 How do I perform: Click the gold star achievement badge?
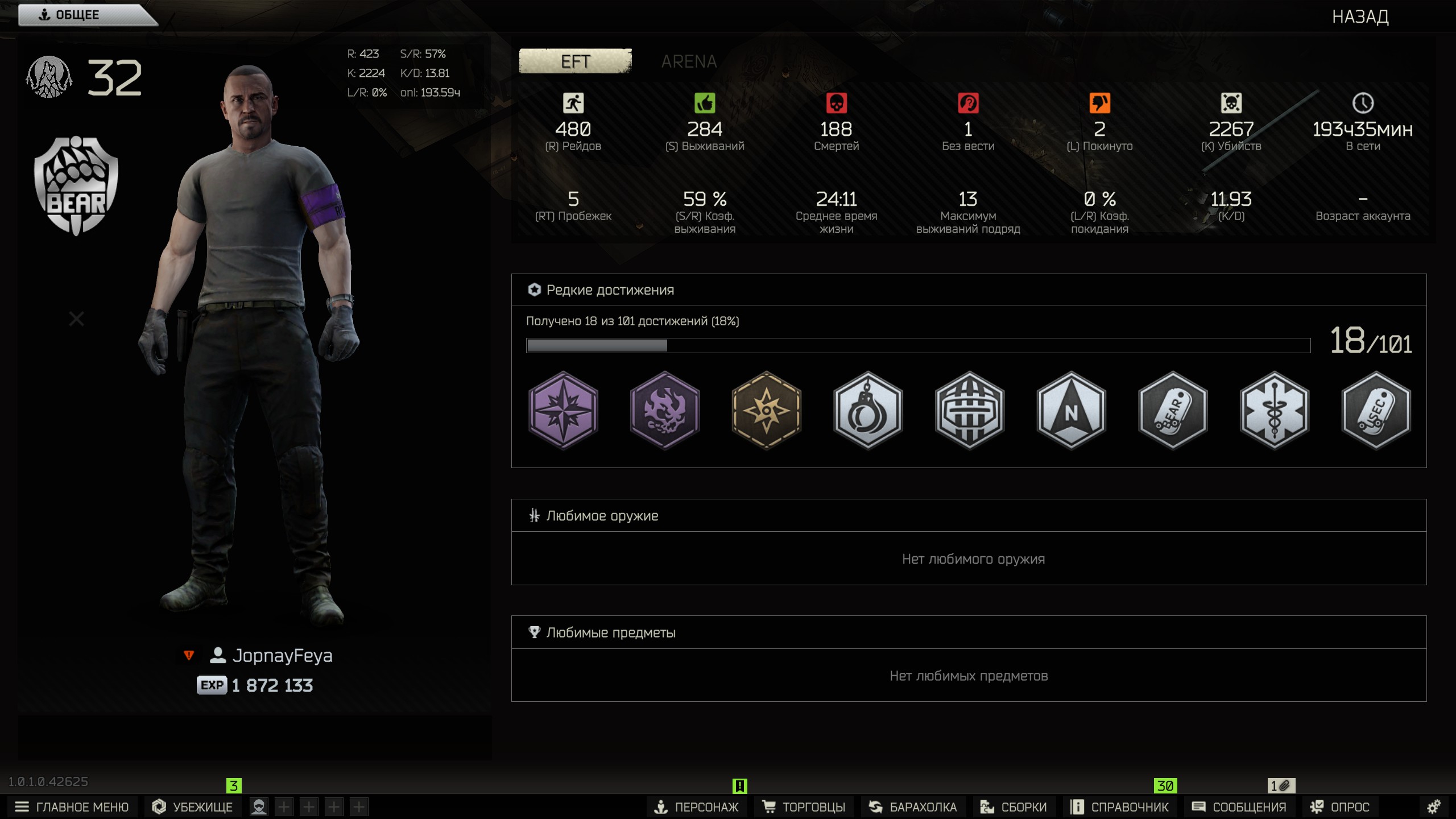tap(767, 410)
